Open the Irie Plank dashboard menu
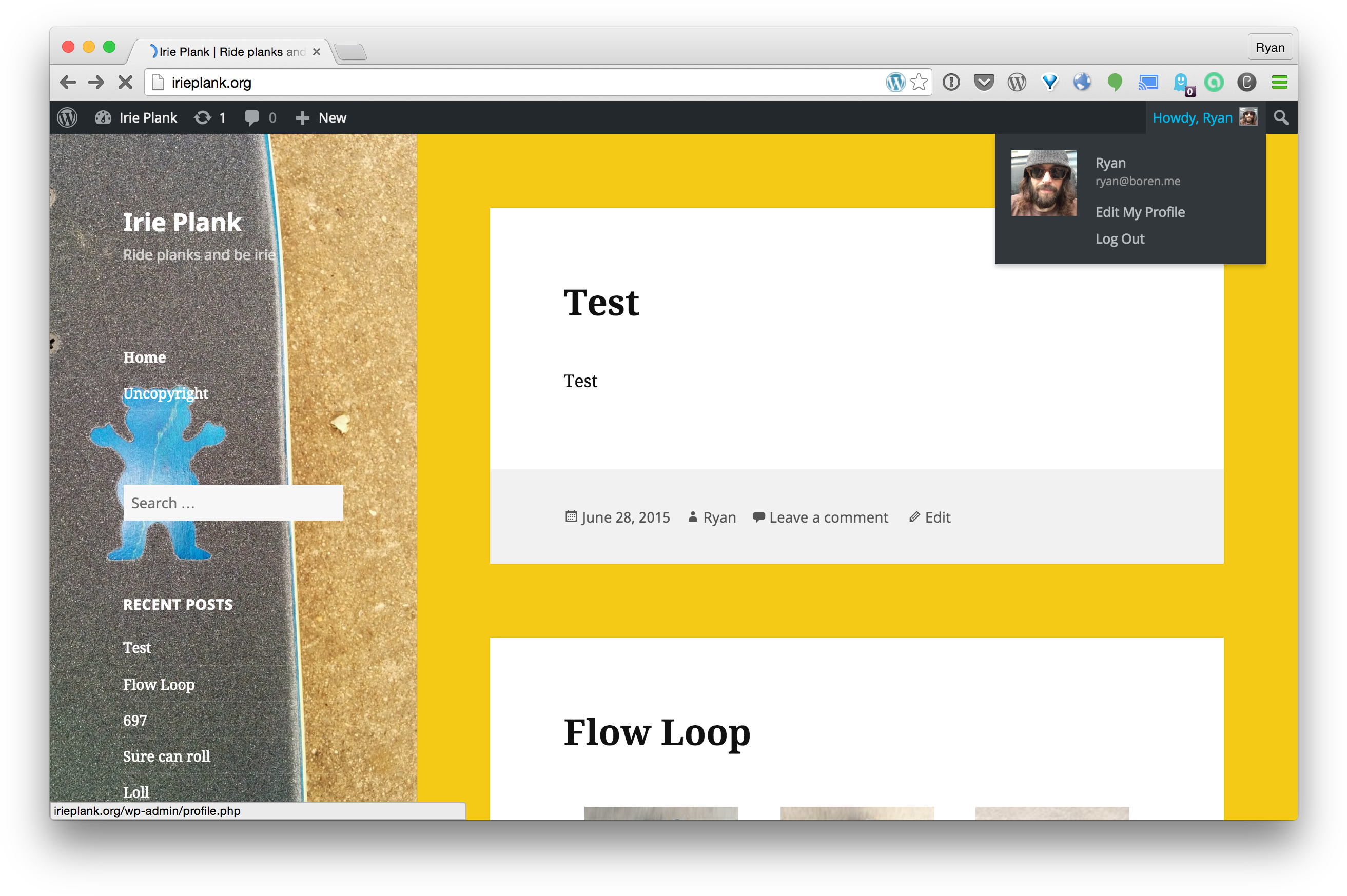 coord(136,118)
